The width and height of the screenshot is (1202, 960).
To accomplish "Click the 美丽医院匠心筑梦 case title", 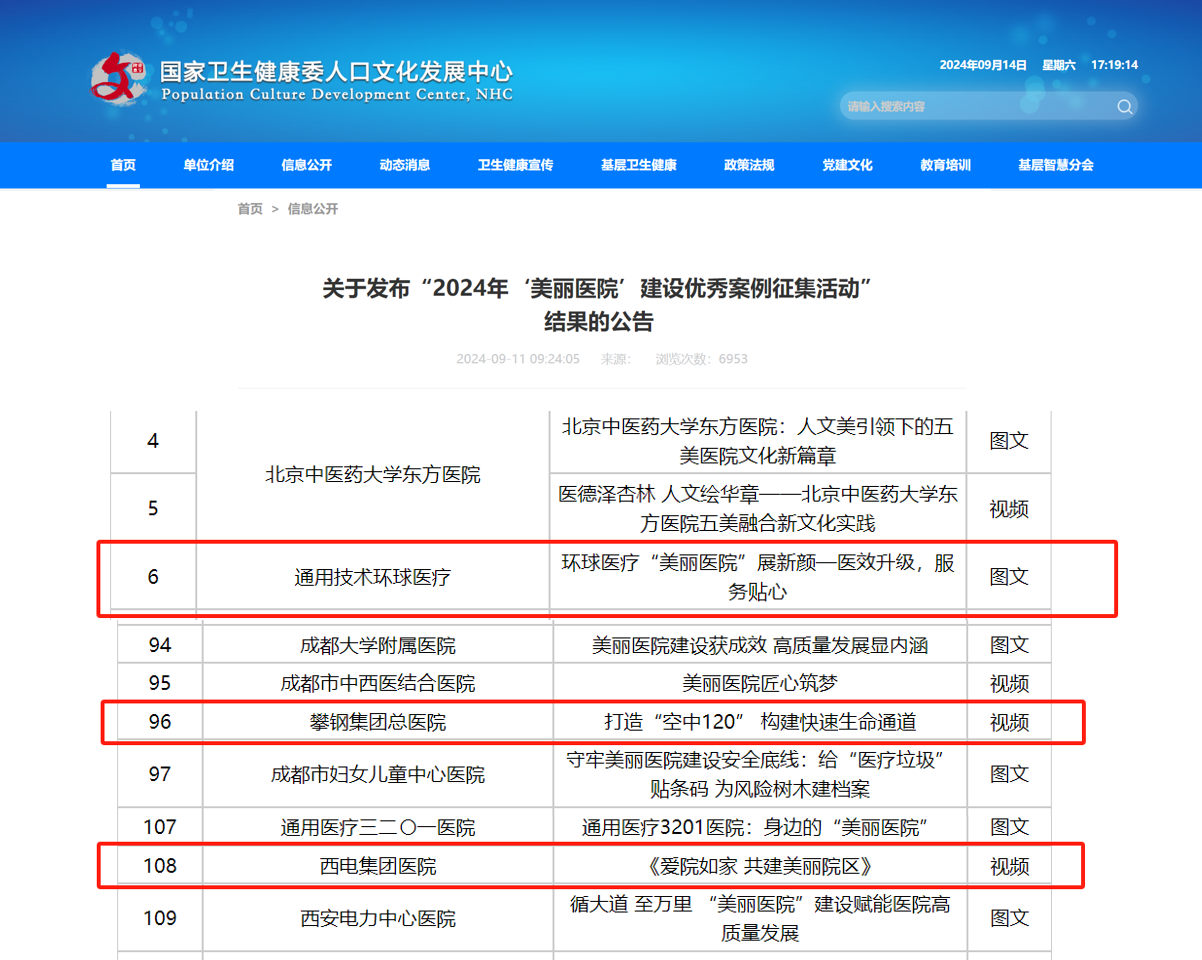I will point(759,684).
